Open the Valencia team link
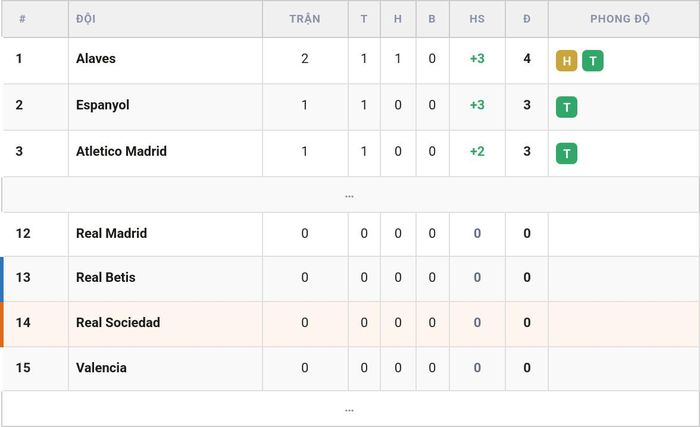The image size is (700, 427). [x=101, y=368]
